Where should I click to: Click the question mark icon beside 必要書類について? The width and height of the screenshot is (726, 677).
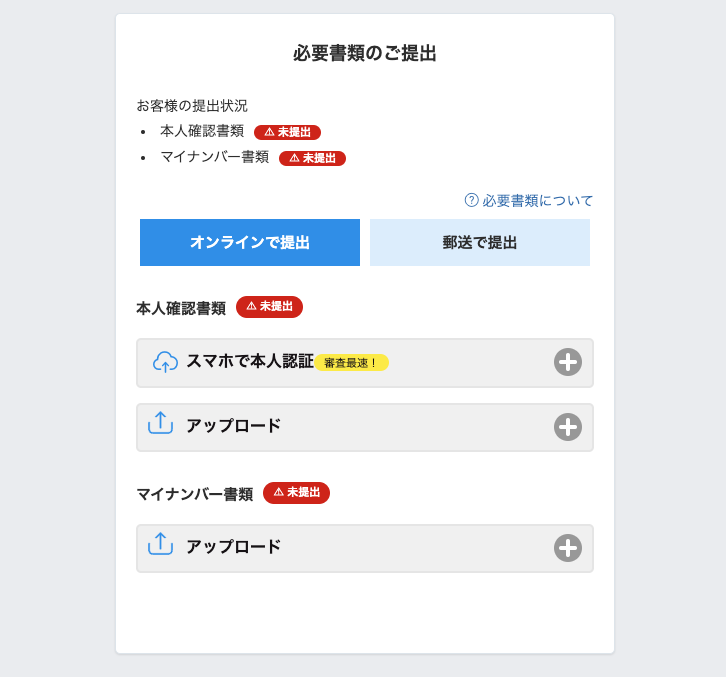(472, 200)
